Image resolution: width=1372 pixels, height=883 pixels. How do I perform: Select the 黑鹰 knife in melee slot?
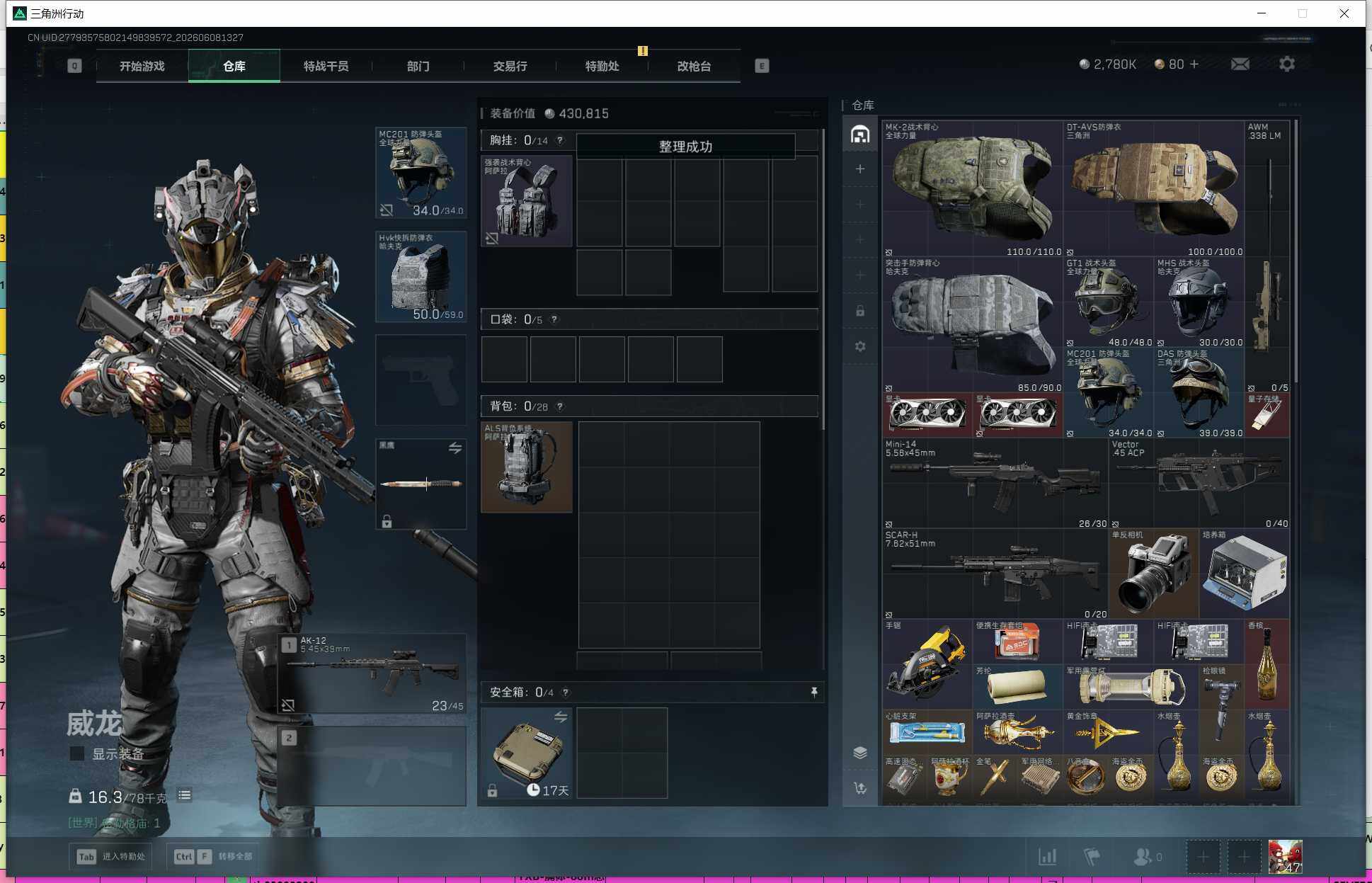(421, 484)
